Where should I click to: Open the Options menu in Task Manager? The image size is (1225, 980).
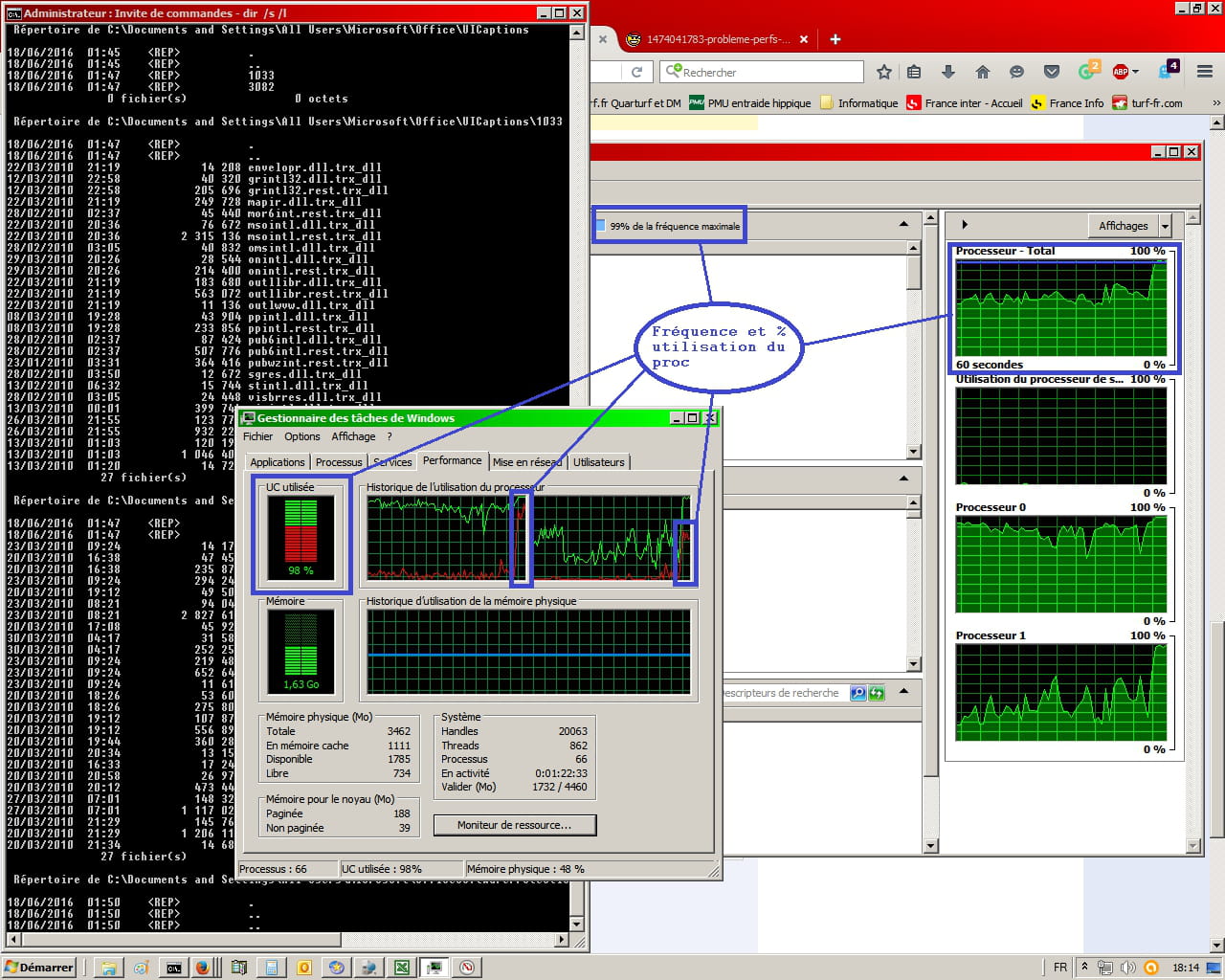[302, 436]
